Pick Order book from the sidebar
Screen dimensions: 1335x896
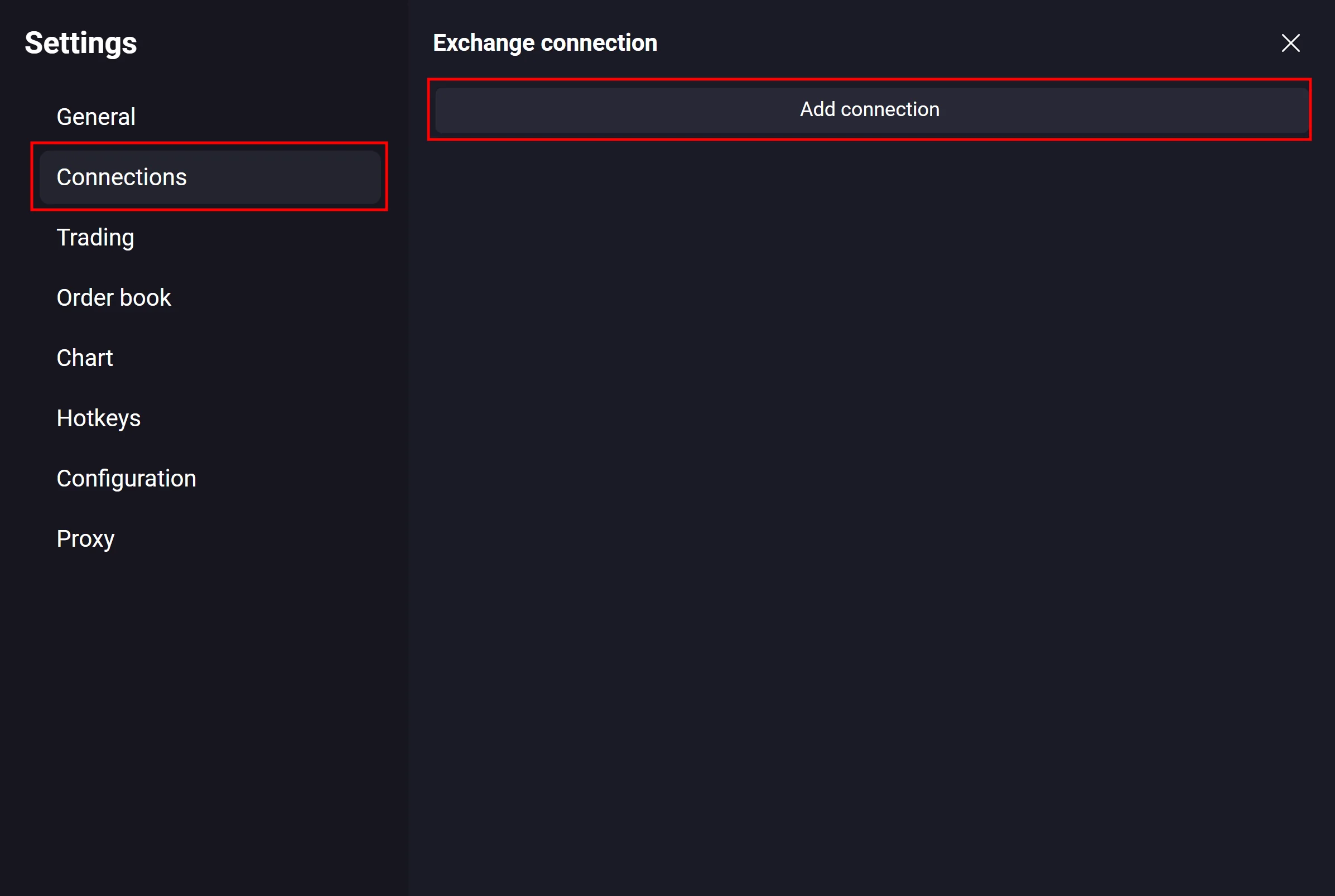click(114, 298)
